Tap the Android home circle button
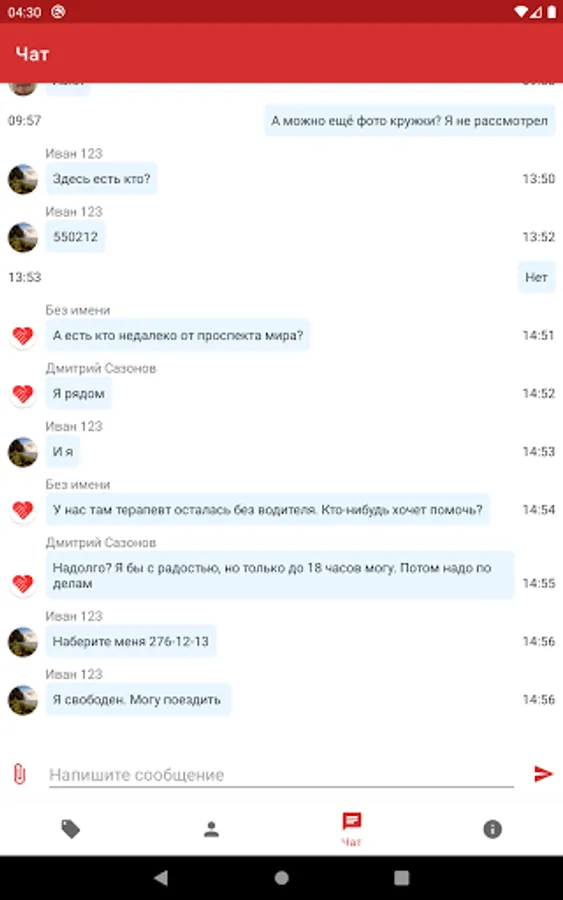Image resolution: width=563 pixels, height=900 pixels. tap(281, 877)
